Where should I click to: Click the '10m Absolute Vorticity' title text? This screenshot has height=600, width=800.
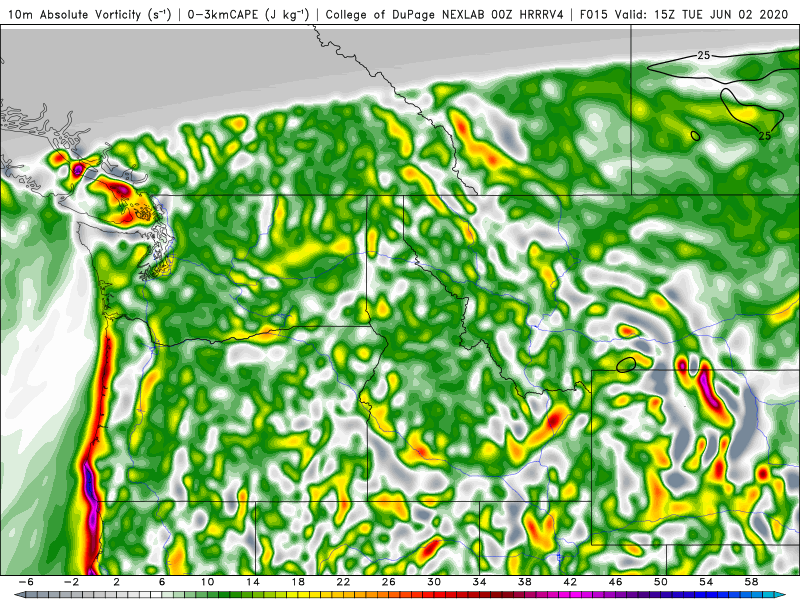[74, 14]
